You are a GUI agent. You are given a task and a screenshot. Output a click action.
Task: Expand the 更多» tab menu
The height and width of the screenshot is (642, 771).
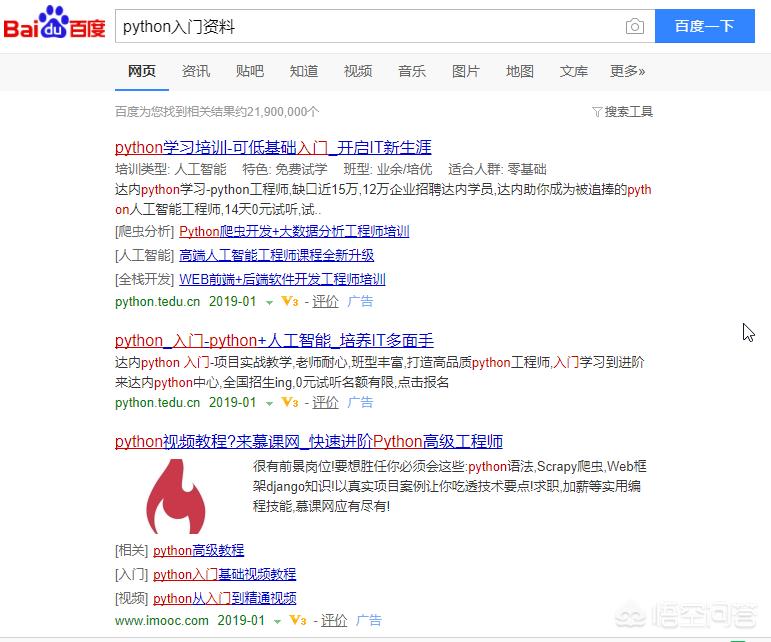tap(627, 71)
